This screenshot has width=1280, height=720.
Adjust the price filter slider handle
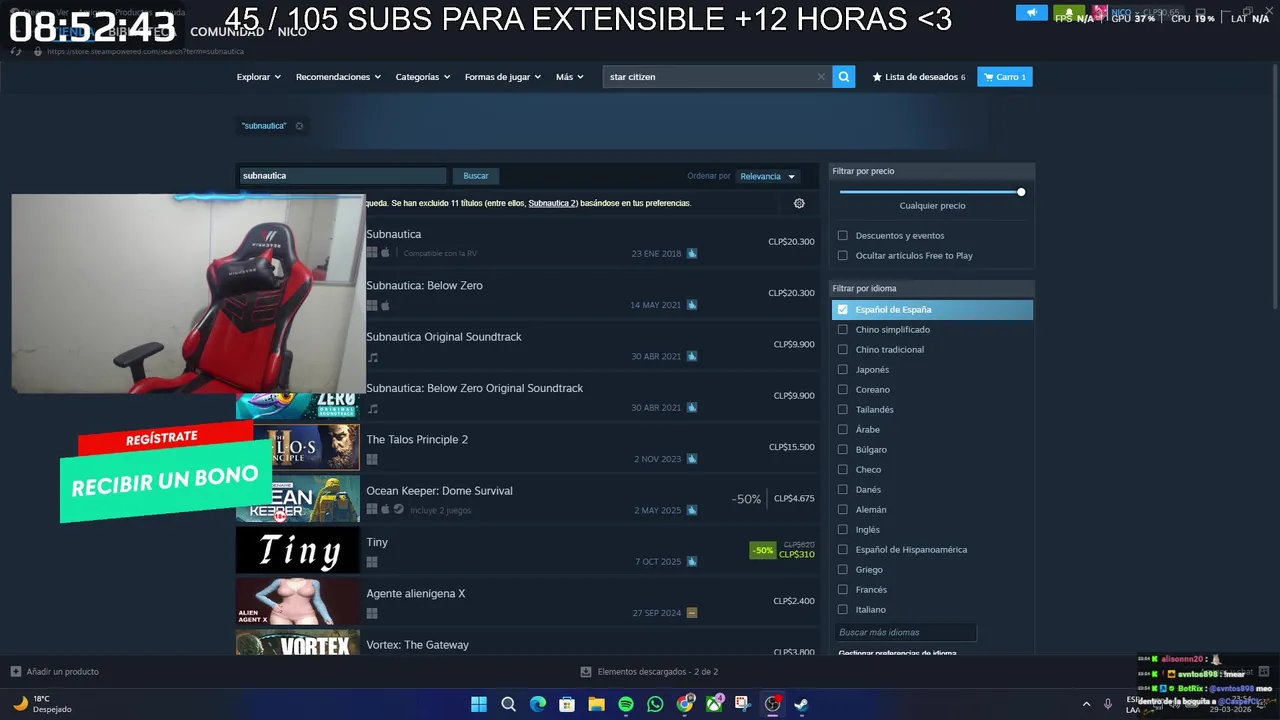[1021, 192]
